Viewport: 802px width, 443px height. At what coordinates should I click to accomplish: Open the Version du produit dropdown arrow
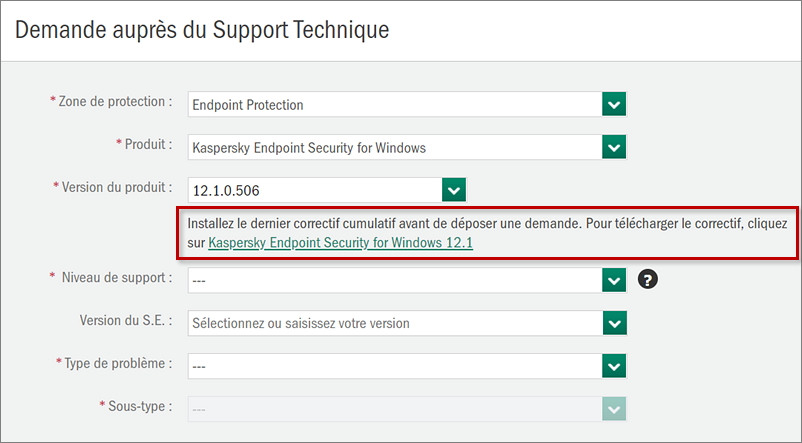tap(454, 190)
